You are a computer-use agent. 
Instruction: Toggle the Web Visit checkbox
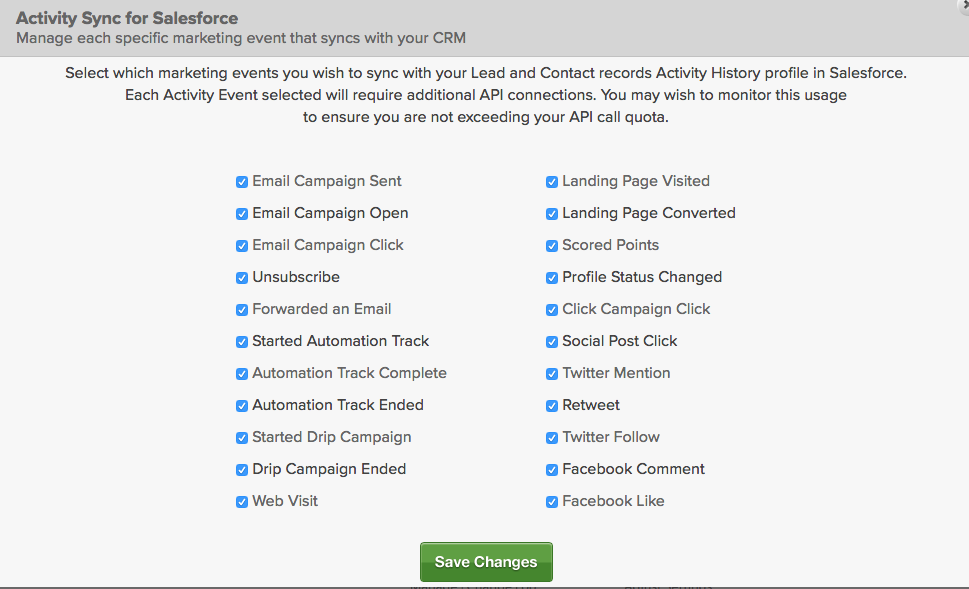pos(242,502)
